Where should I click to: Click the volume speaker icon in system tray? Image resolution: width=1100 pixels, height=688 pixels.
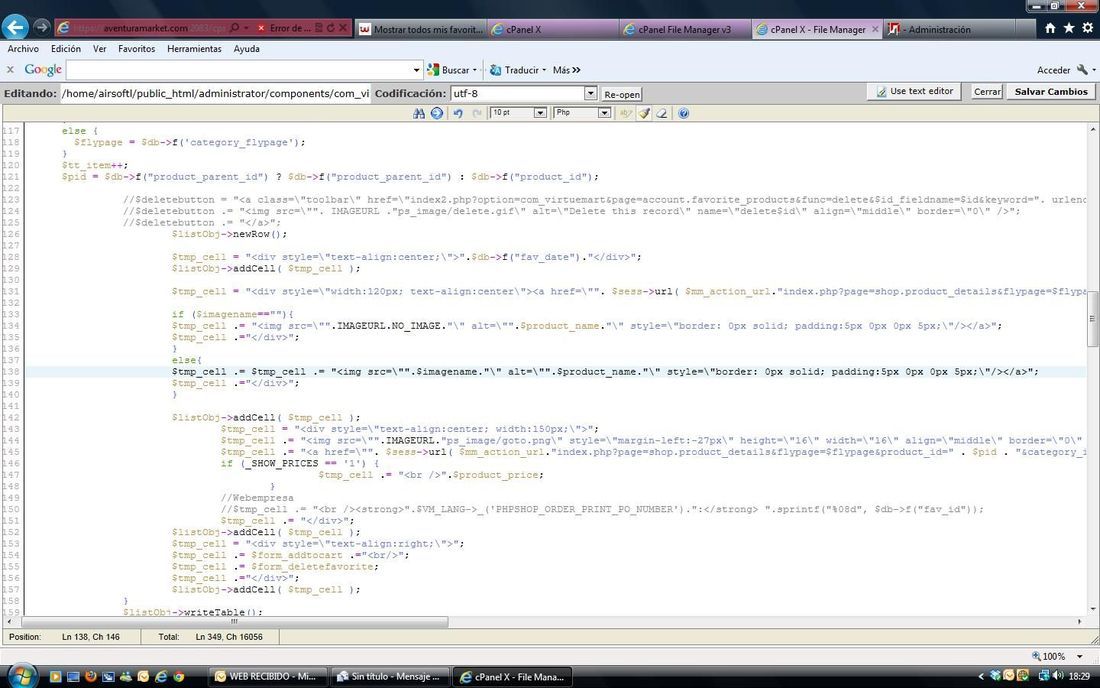click(1058, 675)
